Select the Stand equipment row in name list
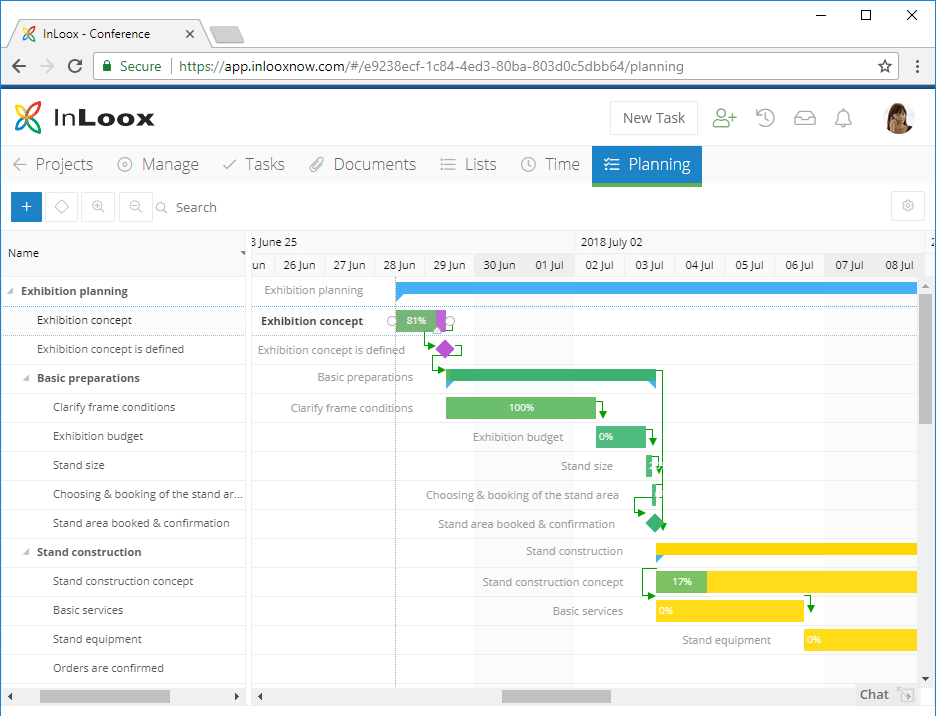Screen dimensions: 936x716 [124, 639]
